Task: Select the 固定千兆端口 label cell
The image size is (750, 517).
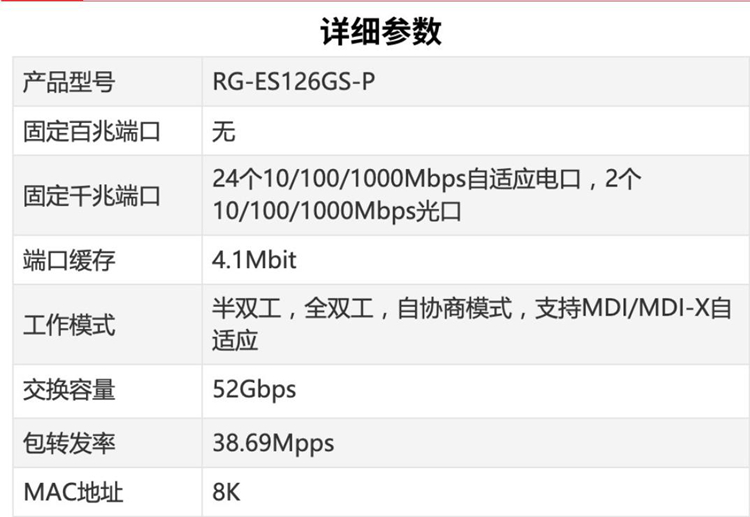Action: coord(108,195)
